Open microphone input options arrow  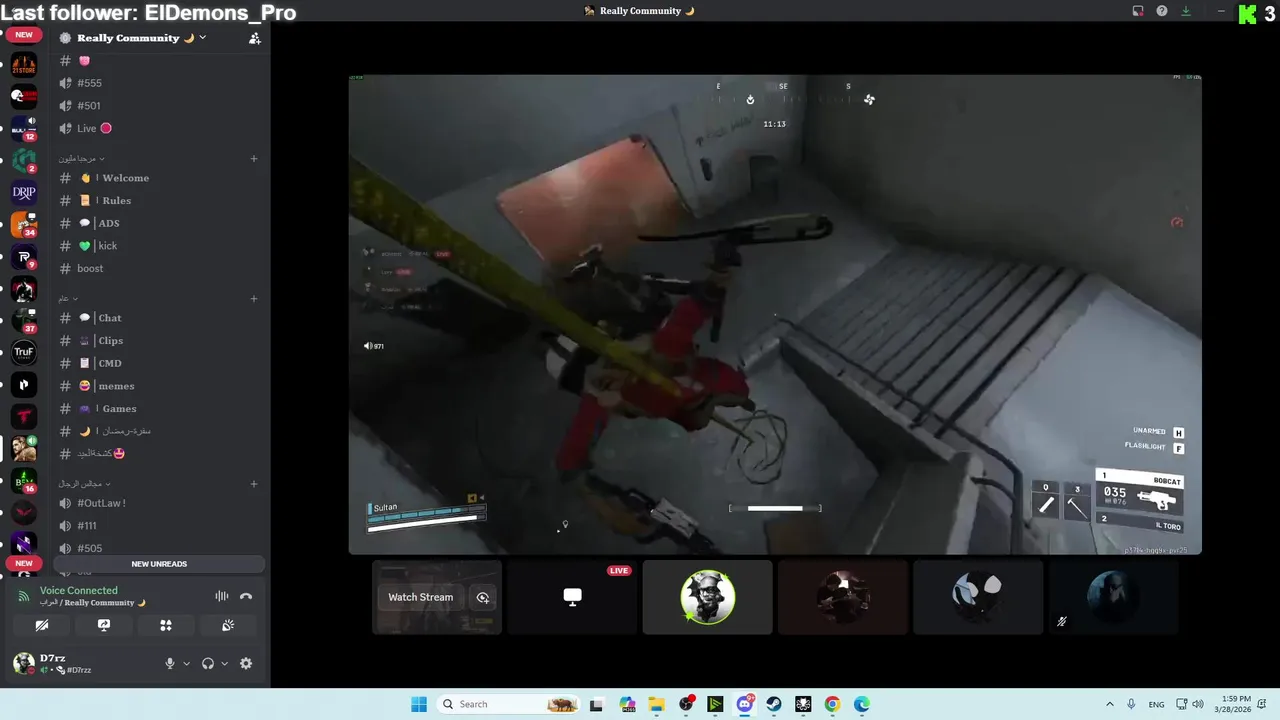click(x=186, y=664)
